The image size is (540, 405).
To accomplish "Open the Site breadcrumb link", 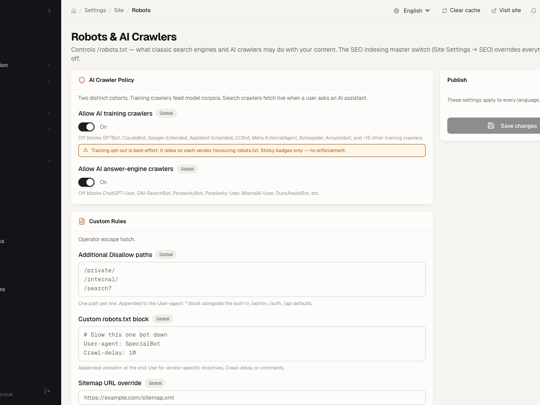I will [119, 10].
